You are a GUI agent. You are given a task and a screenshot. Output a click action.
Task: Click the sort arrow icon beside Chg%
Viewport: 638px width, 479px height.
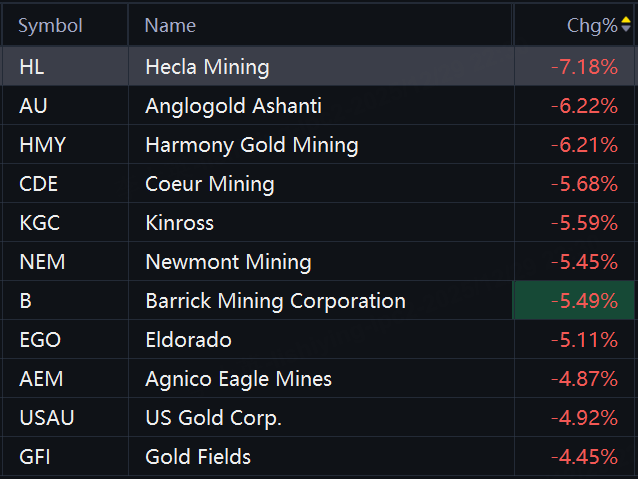click(626, 25)
